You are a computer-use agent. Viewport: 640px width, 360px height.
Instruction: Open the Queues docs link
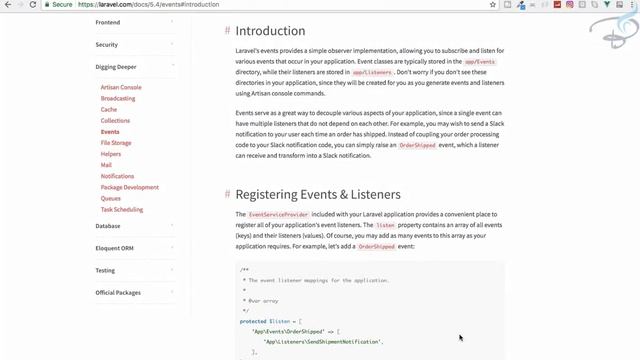(x=111, y=198)
